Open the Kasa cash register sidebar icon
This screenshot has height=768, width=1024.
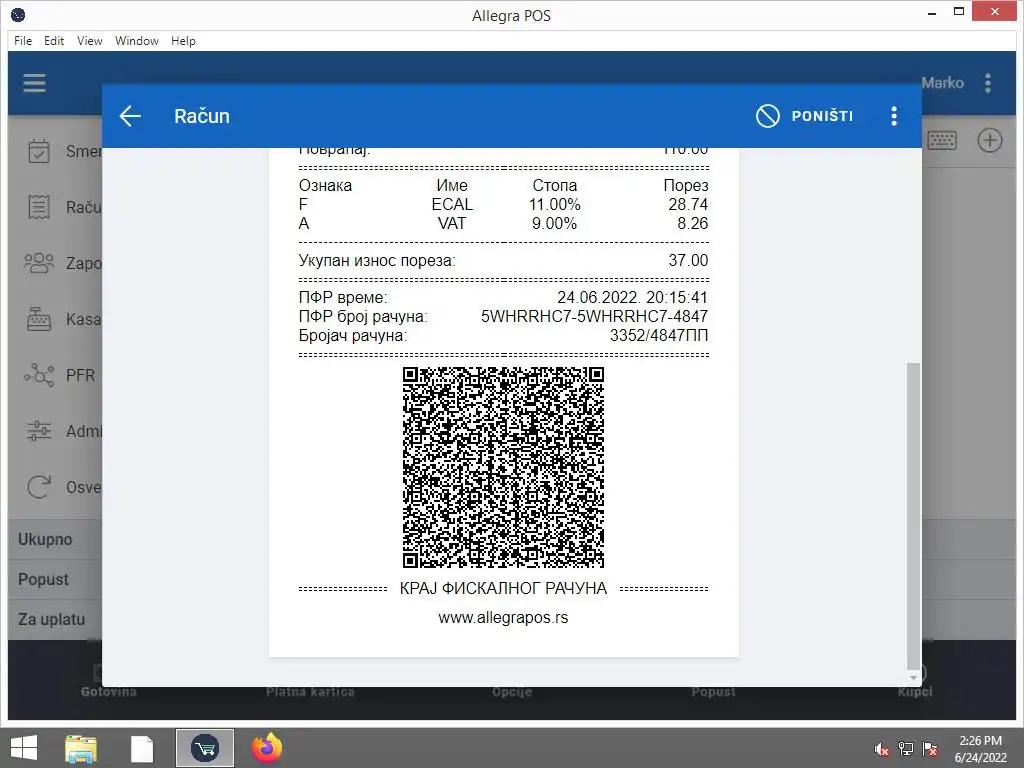39,319
